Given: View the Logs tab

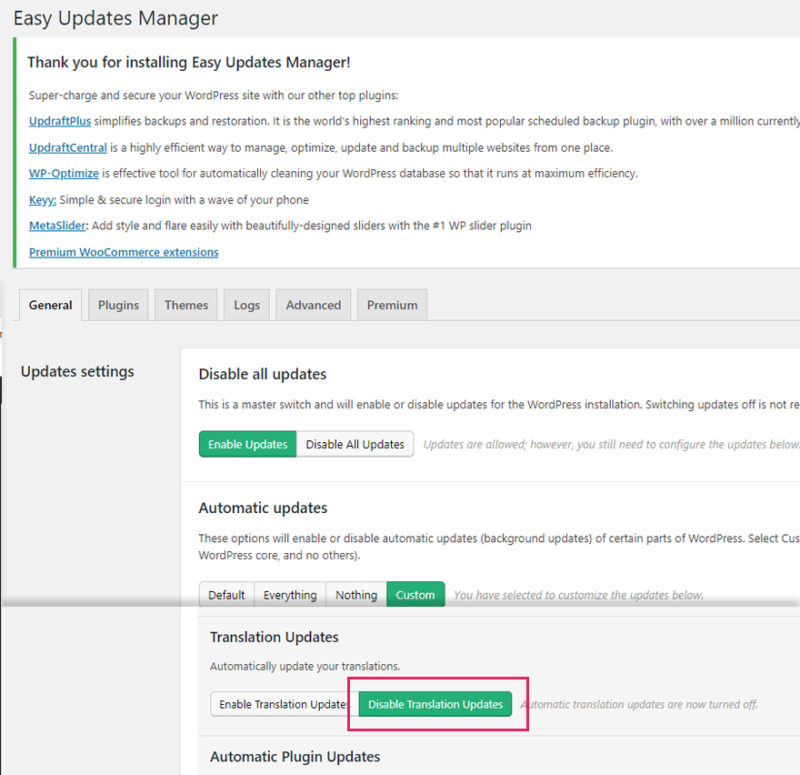Looking at the screenshot, I should coord(247,305).
